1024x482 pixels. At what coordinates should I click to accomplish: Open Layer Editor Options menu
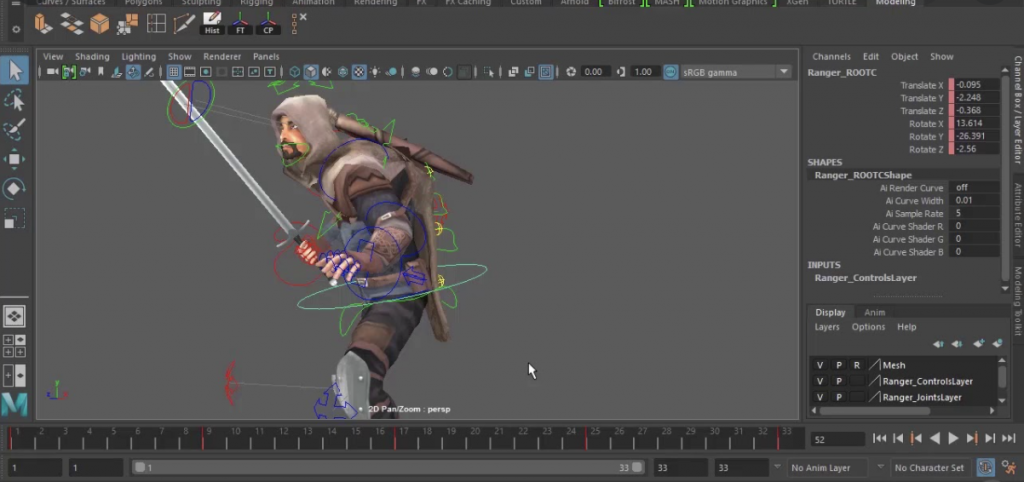(x=868, y=327)
